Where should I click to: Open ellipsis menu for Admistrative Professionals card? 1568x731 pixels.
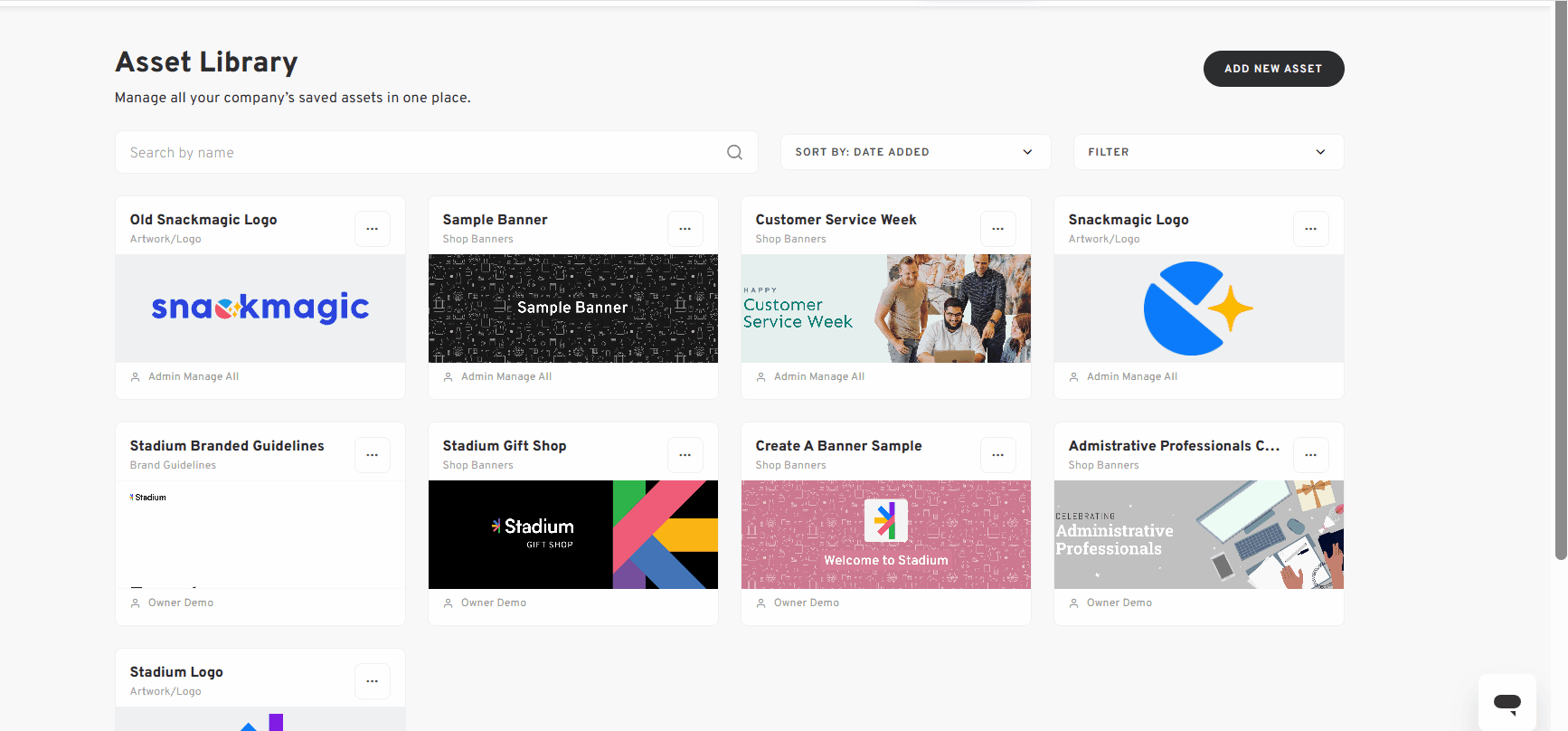(x=1311, y=455)
